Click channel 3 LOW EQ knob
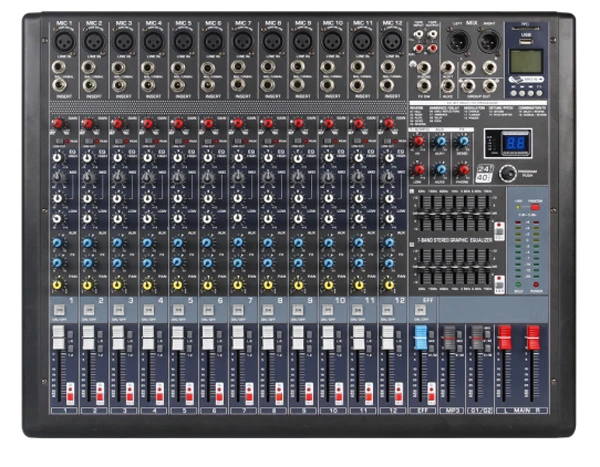Viewport: 600px width, 467px height. click(117, 219)
